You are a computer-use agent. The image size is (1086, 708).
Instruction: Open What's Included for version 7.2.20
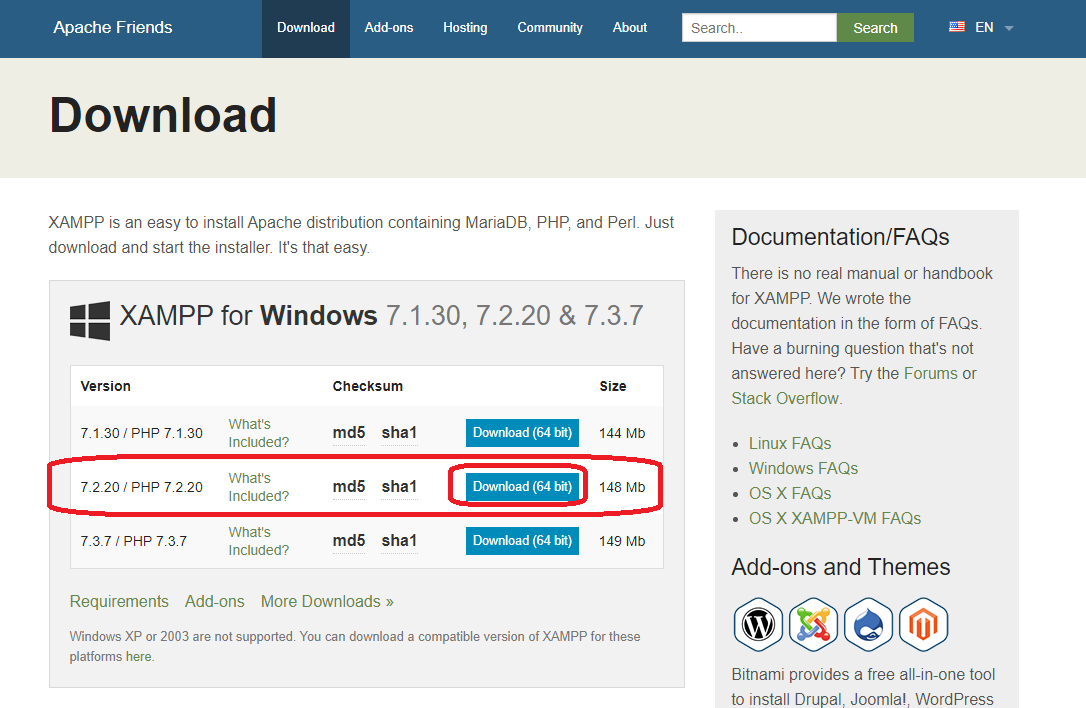coord(258,487)
